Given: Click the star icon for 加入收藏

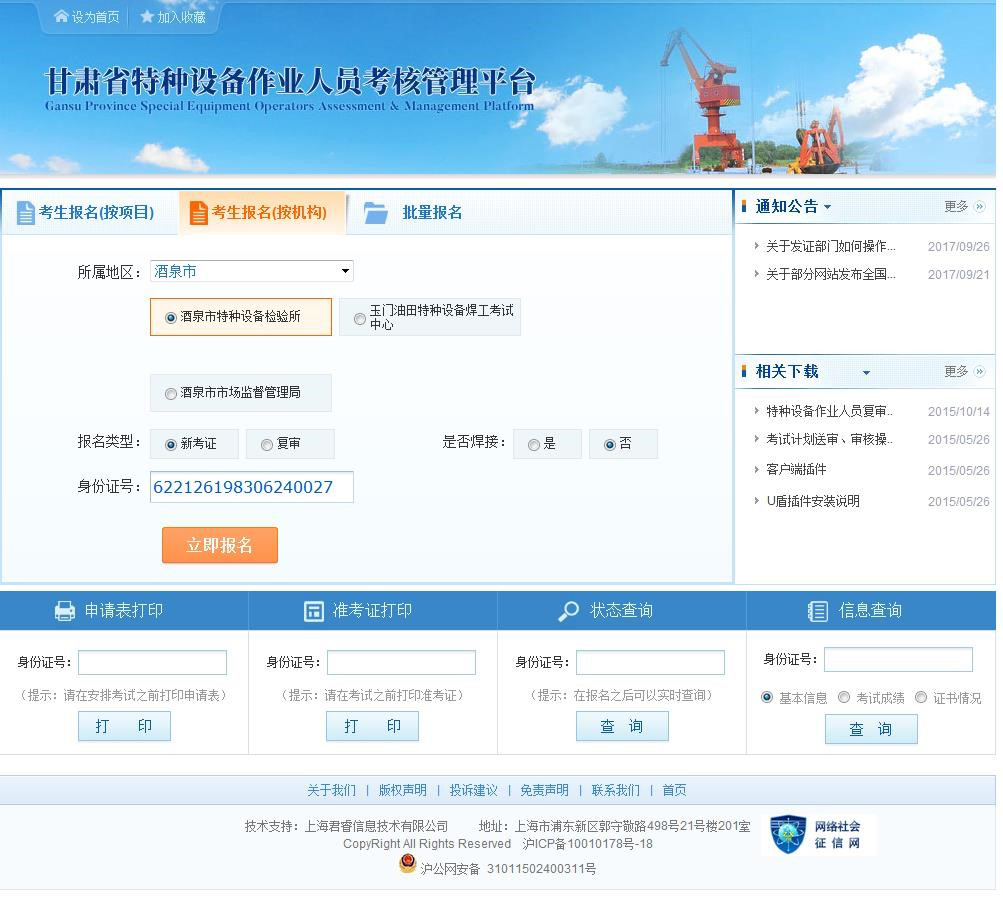Looking at the screenshot, I should click(x=148, y=16).
